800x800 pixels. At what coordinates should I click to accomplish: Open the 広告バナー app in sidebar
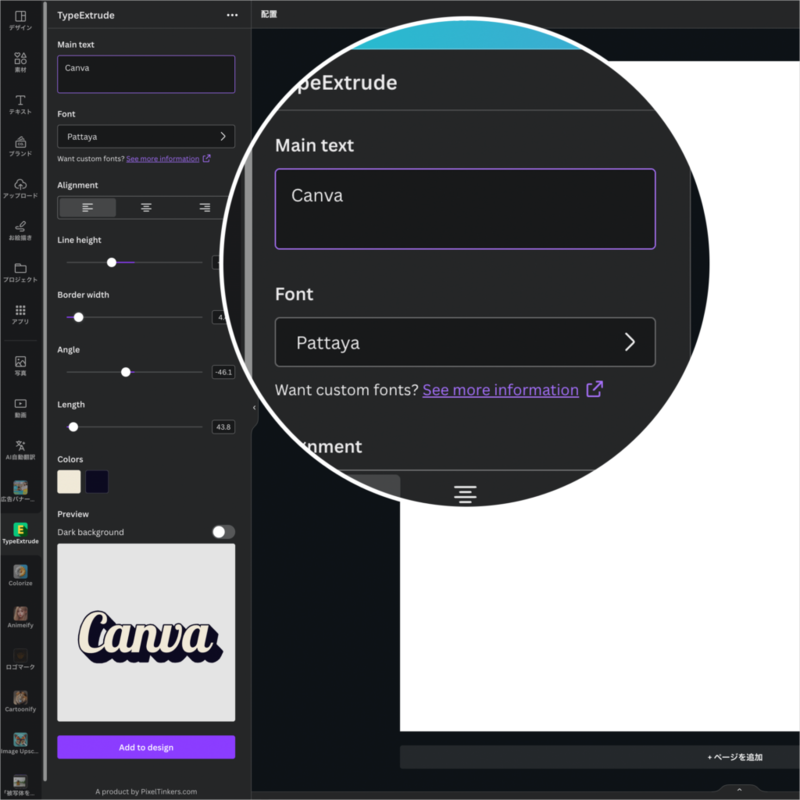click(x=20, y=492)
